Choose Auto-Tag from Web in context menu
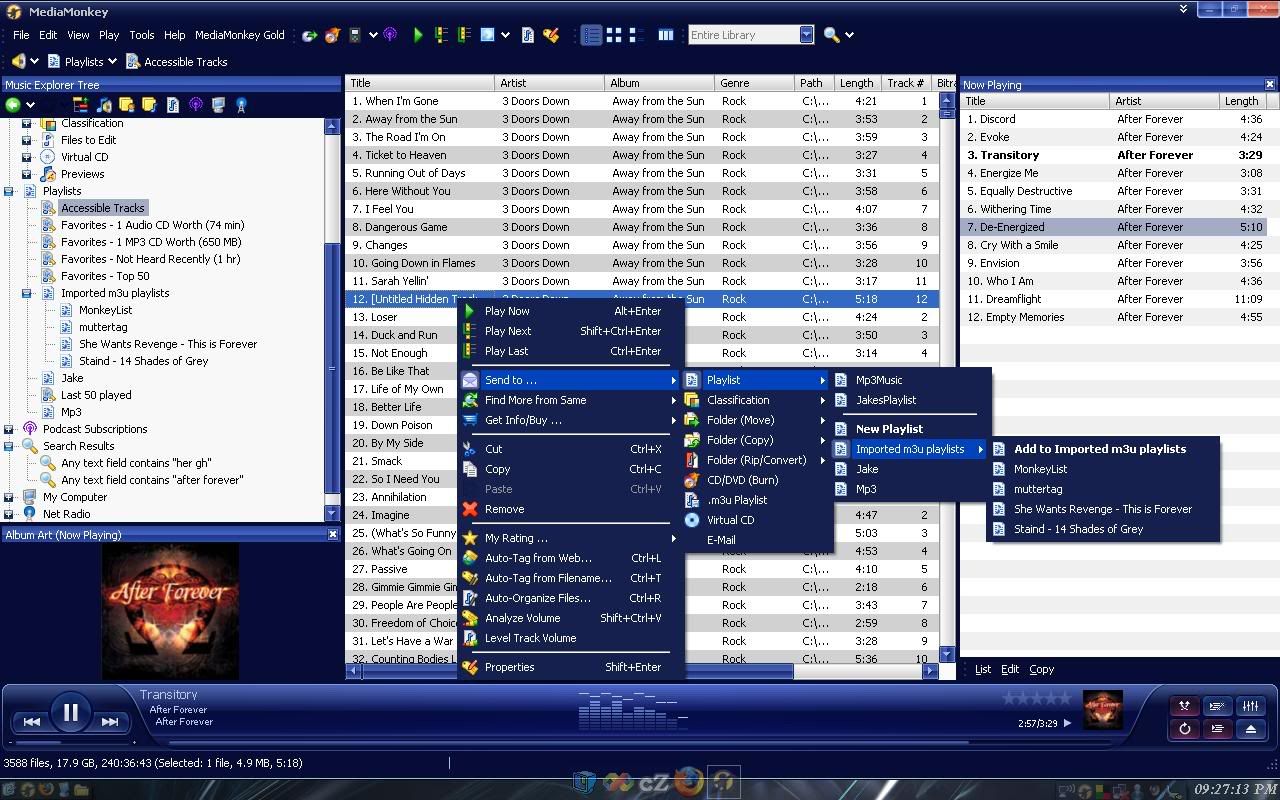Image resolution: width=1280 pixels, height=800 pixels. [x=538, y=558]
